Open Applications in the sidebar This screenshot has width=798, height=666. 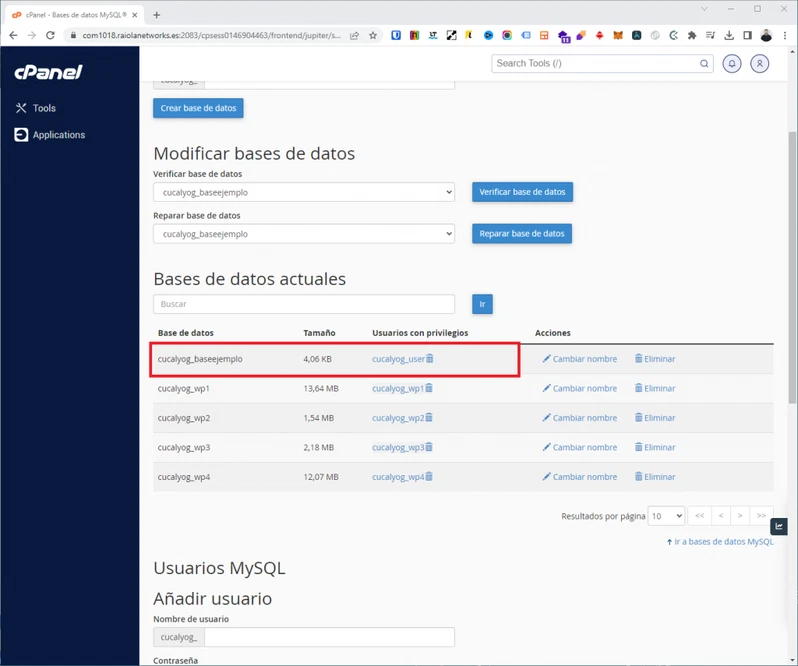click(58, 135)
